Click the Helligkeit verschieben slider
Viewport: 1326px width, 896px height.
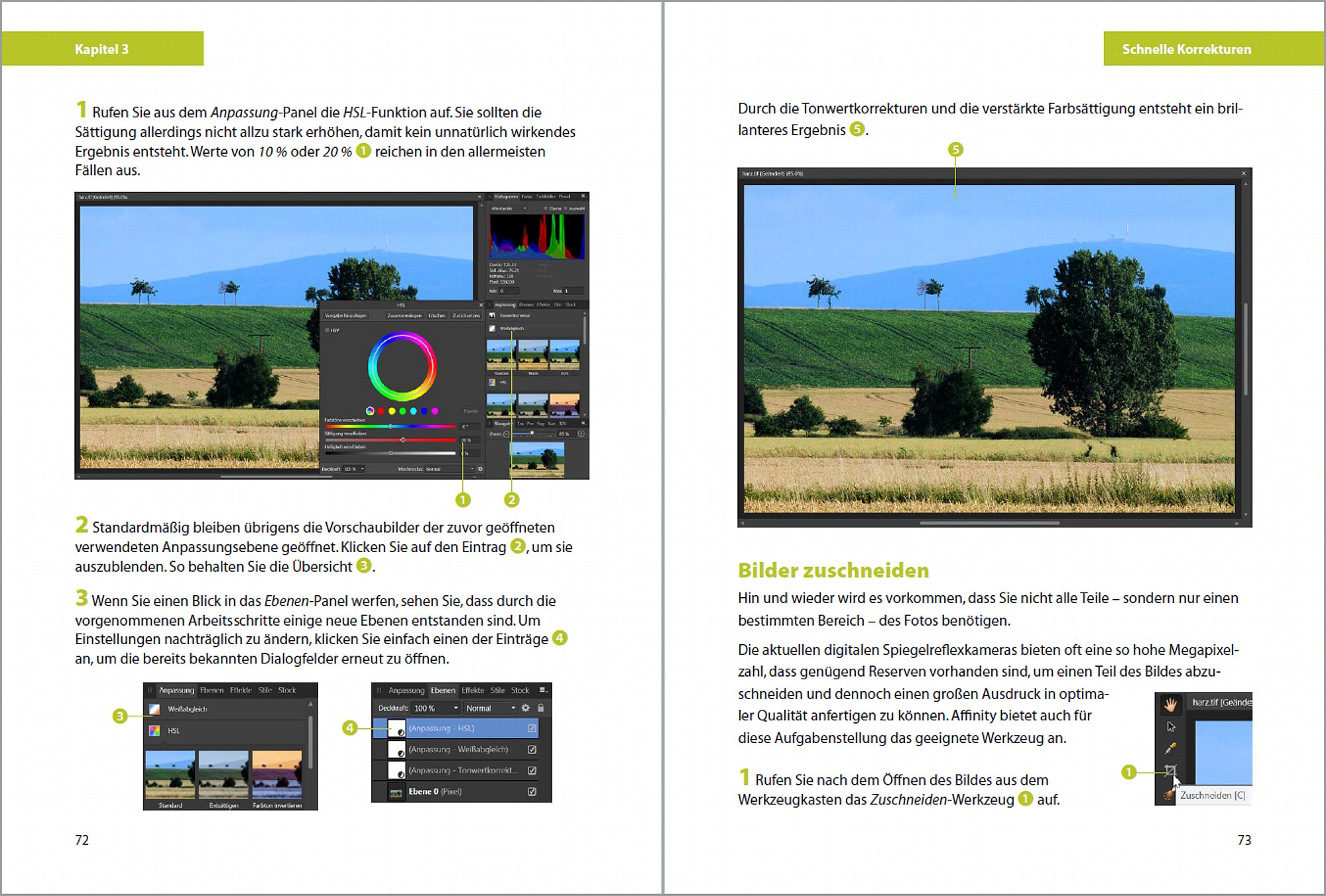[x=391, y=453]
